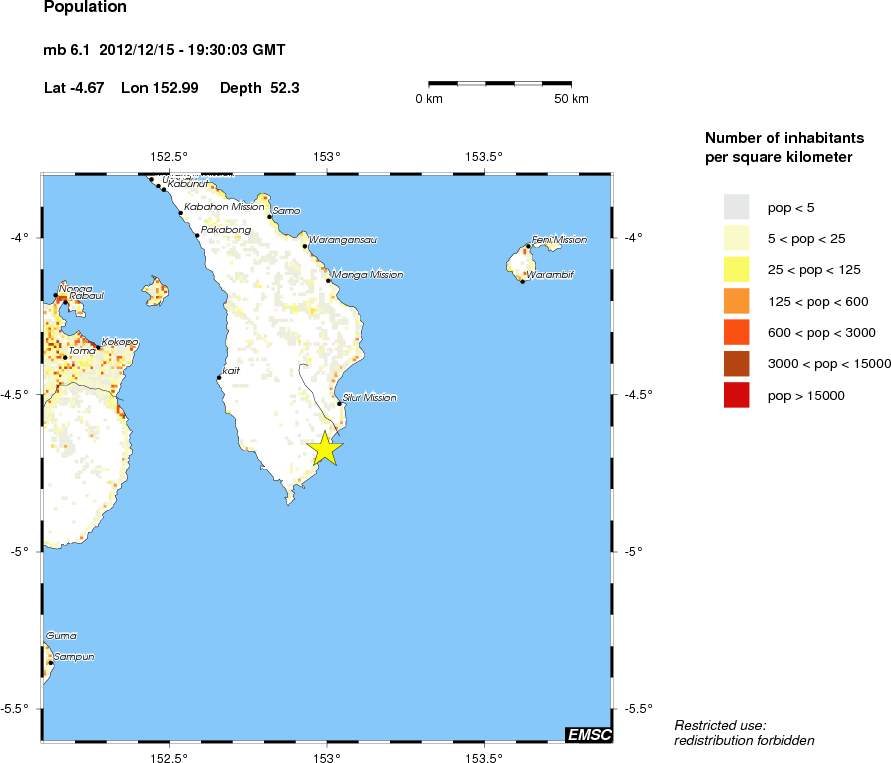The height and width of the screenshot is (763, 891).
Task: Select the Rabaul city marker dot
Action: click(67, 302)
